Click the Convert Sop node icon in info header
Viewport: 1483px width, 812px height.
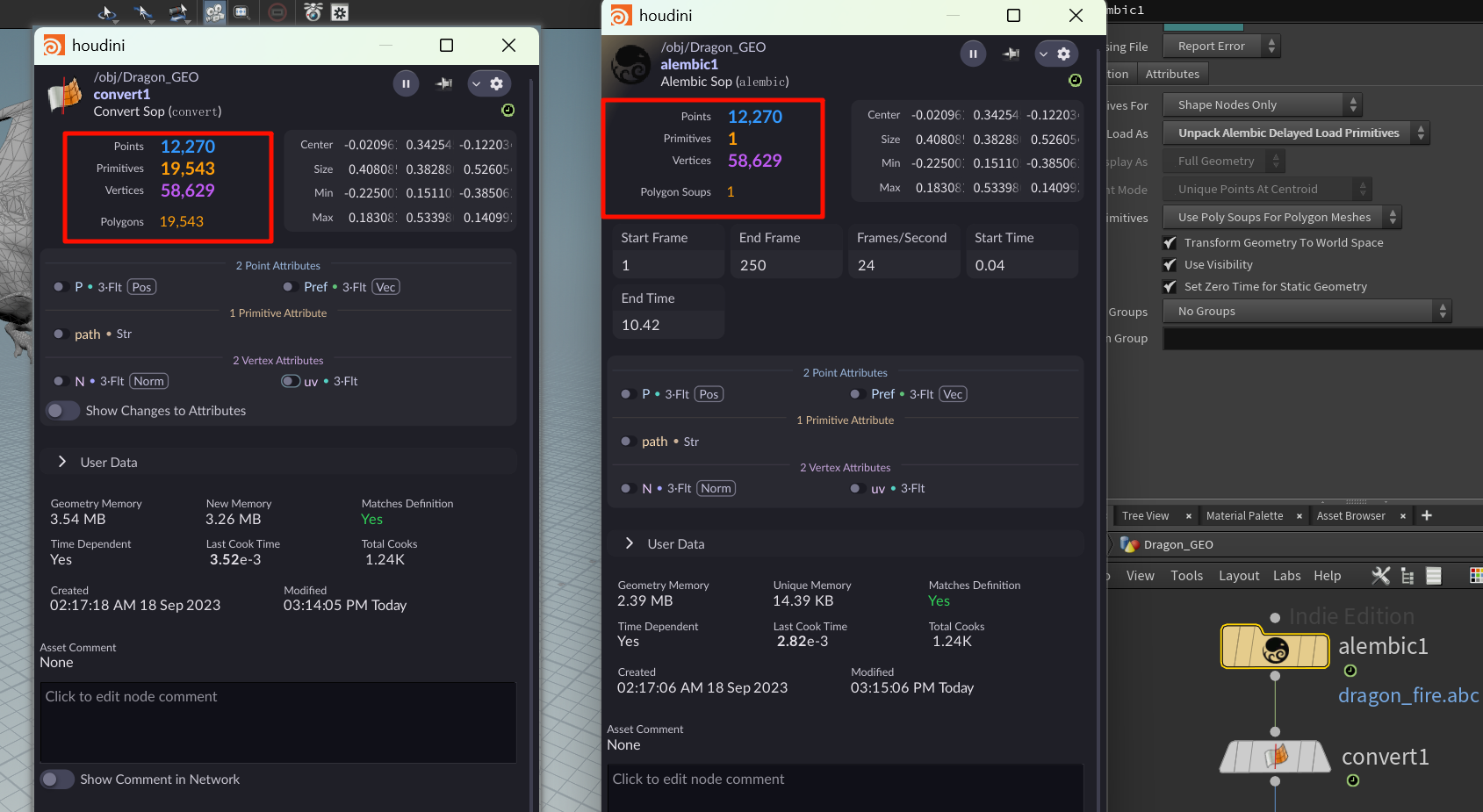65,95
